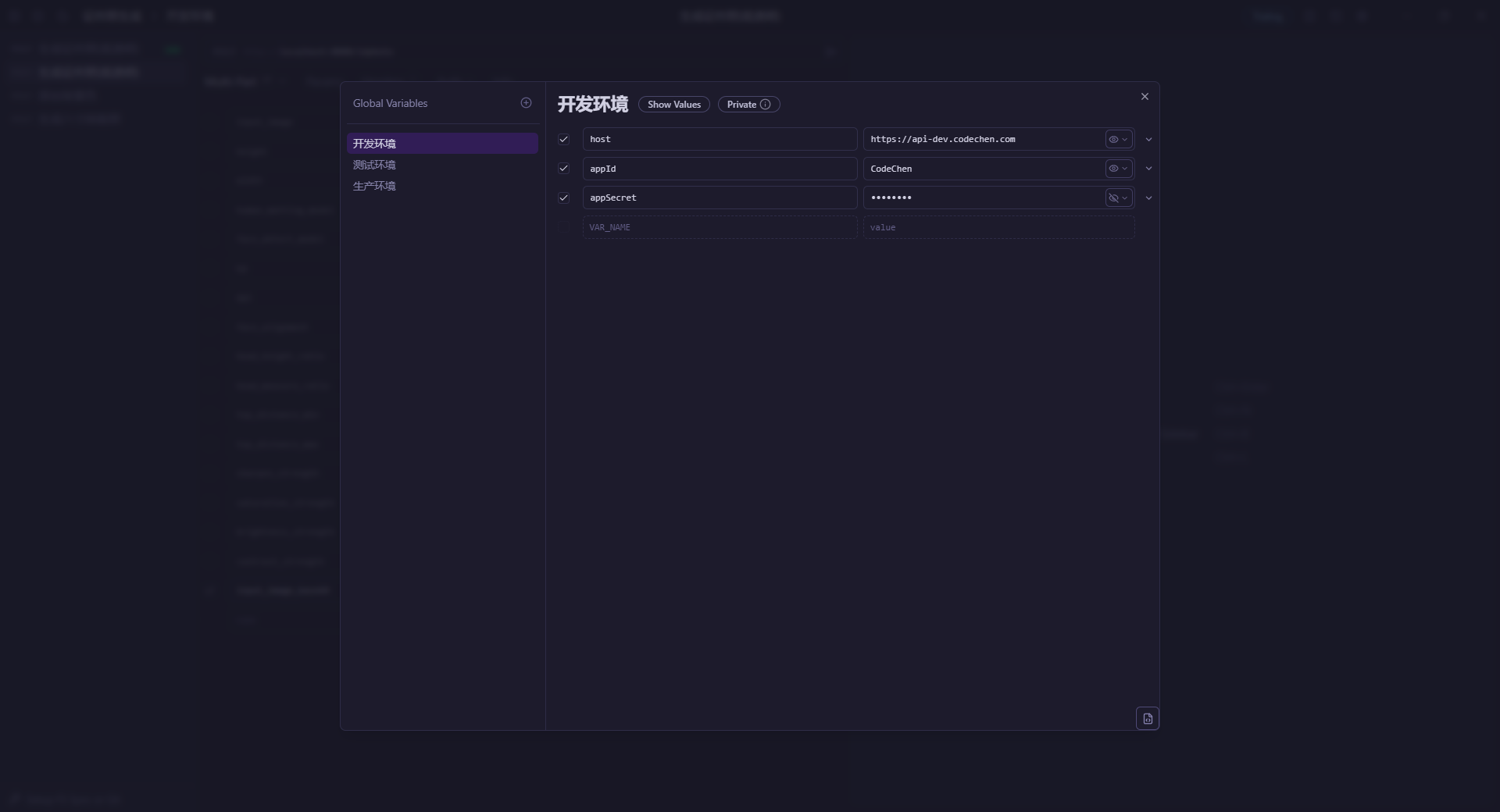The width and height of the screenshot is (1500, 812).
Task: Click the bulk edit icon at bottom right
Action: click(1147, 718)
